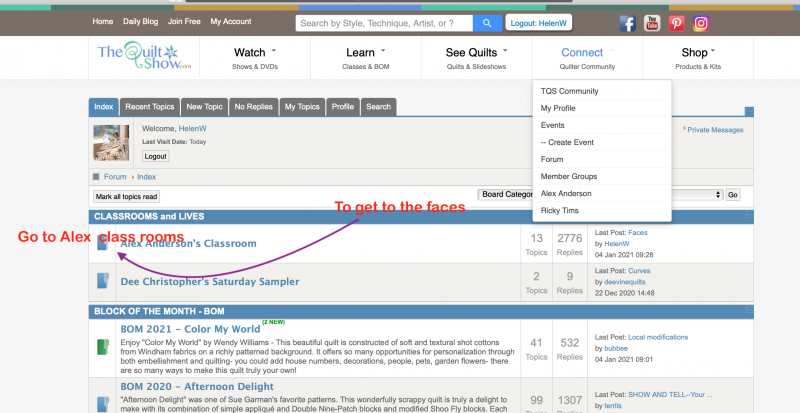This screenshot has width=800, height=413.
Task: Open the YouTube channel icon
Action: click(x=652, y=23)
